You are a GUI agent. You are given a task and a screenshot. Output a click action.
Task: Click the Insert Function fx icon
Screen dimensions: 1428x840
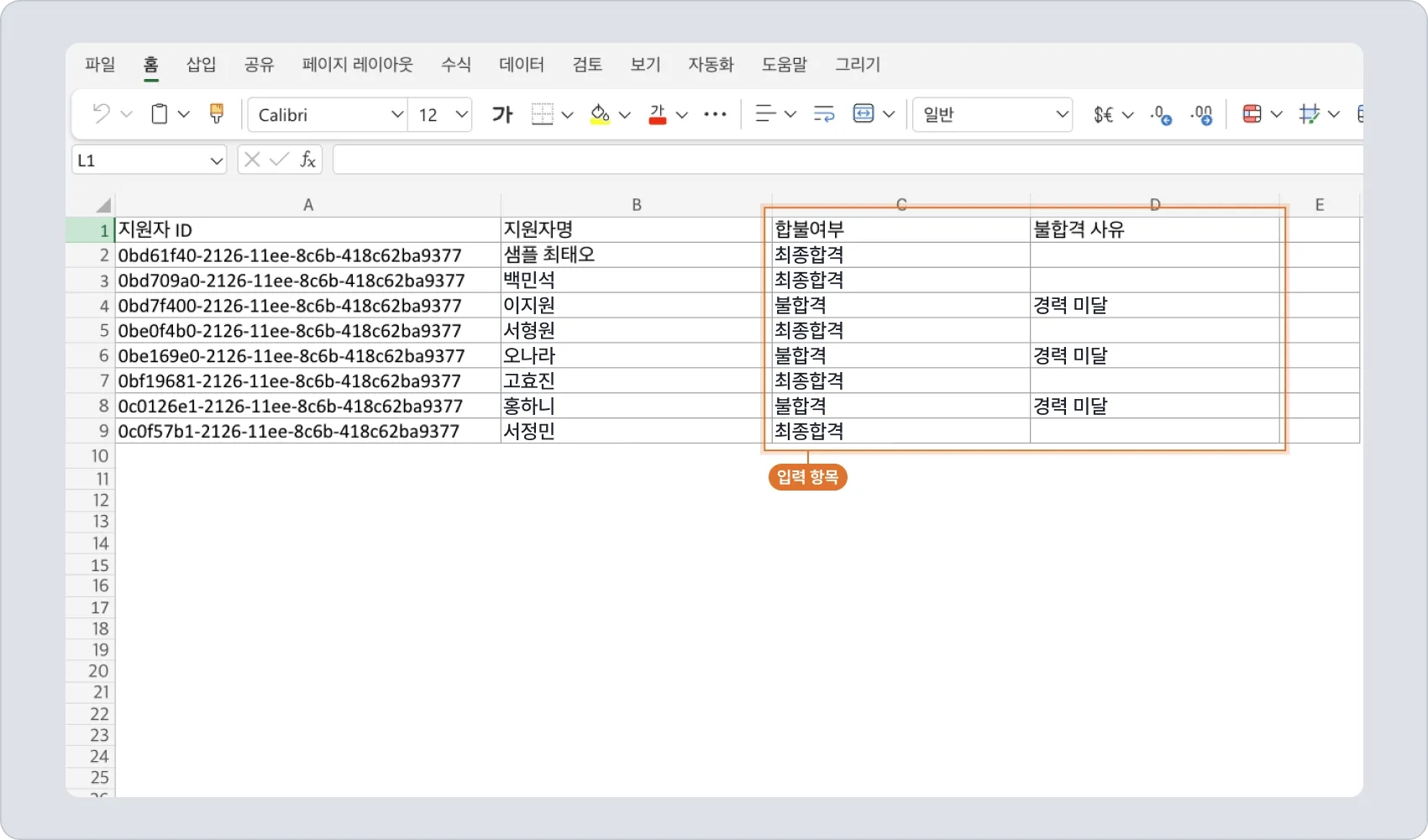(307, 160)
